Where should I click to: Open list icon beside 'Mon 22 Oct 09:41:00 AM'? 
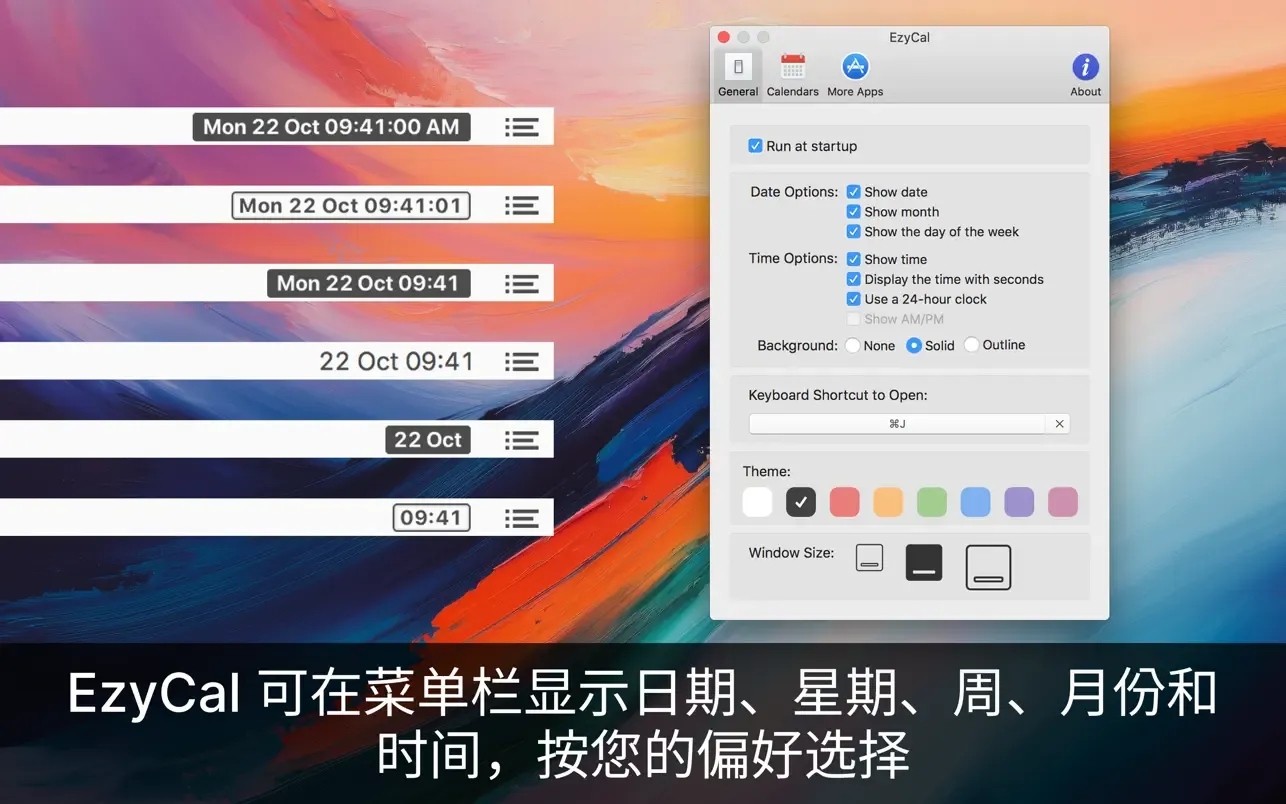[x=522, y=127]
